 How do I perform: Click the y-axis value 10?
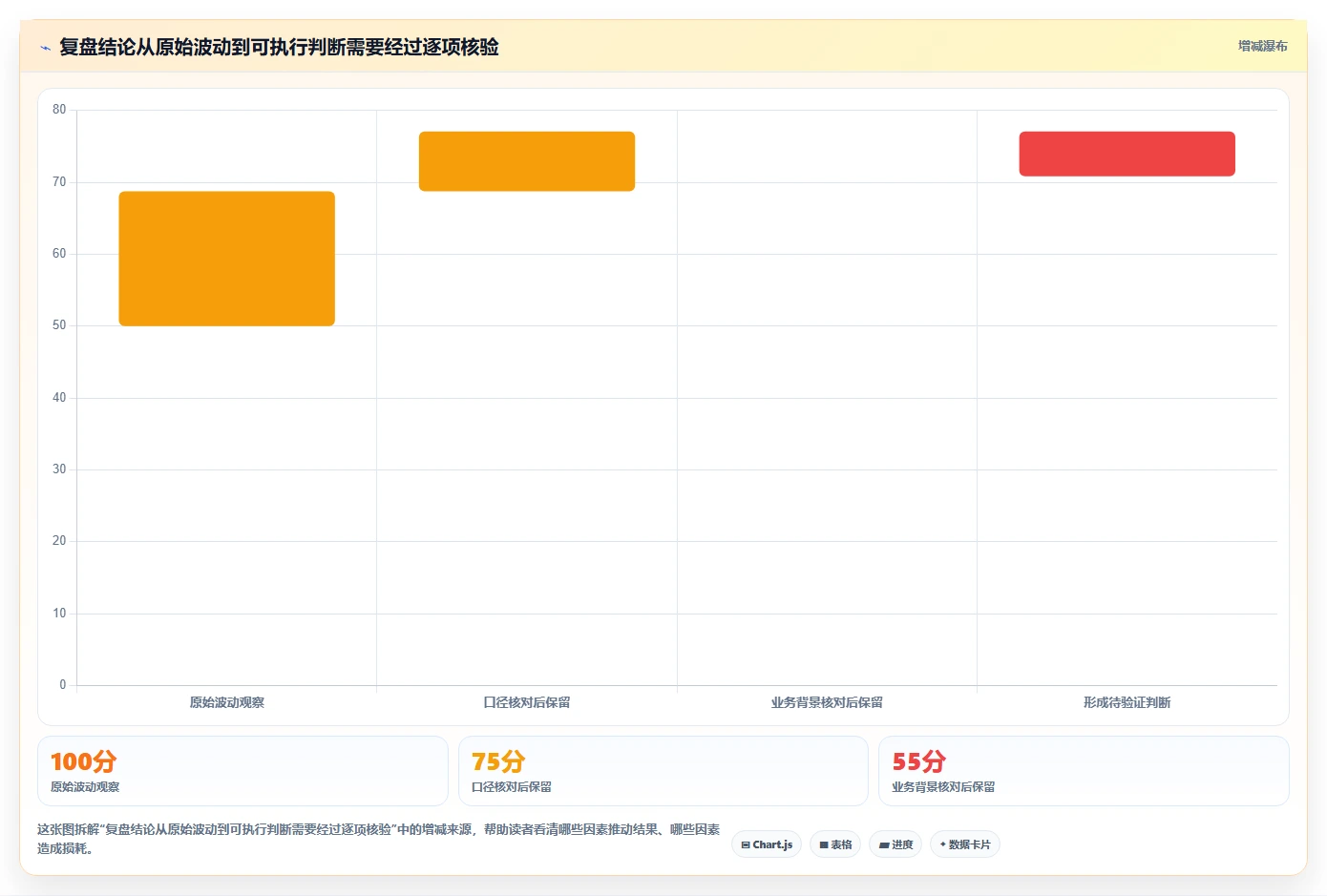[59, 614]
